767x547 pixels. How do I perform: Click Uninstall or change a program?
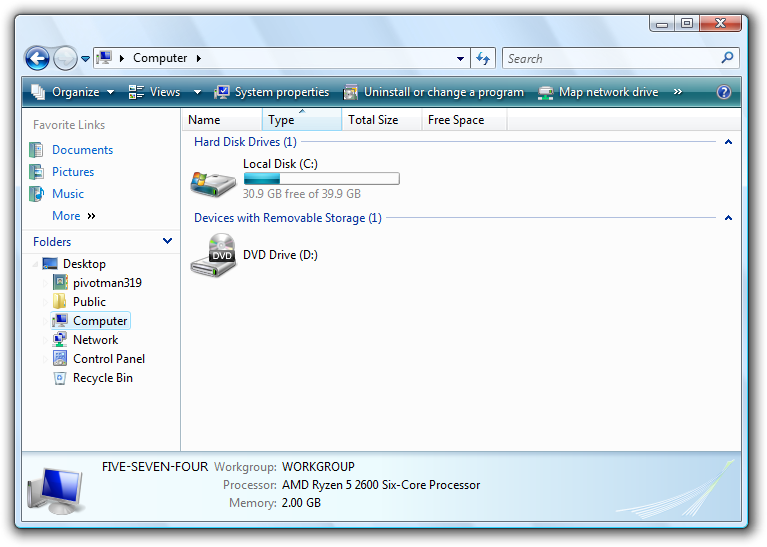point(433,92)
